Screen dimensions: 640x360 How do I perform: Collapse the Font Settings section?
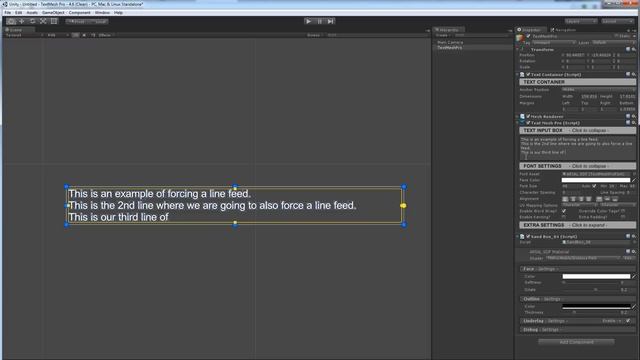click(578, 166)
